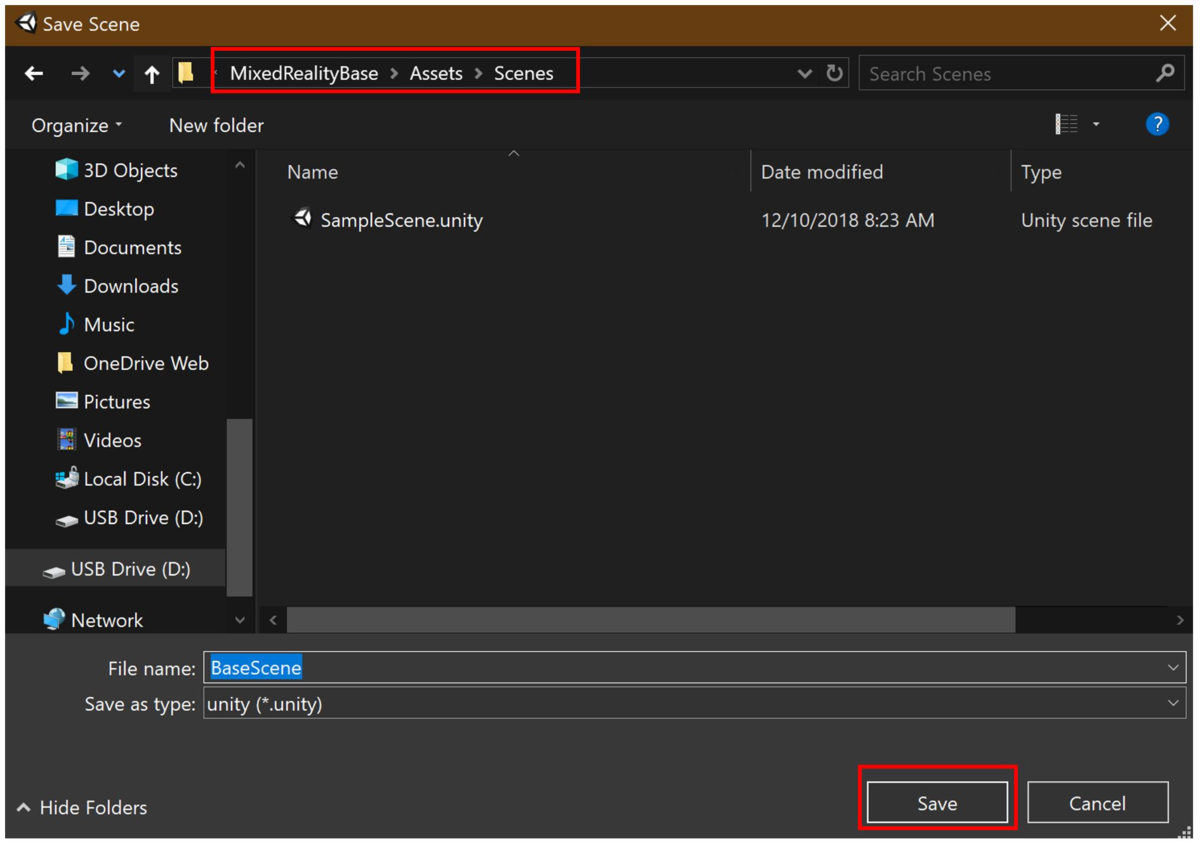This screenshot has width=1200, height=846.
Task: Sort files by Date modified column
Action: click(821, 172)
